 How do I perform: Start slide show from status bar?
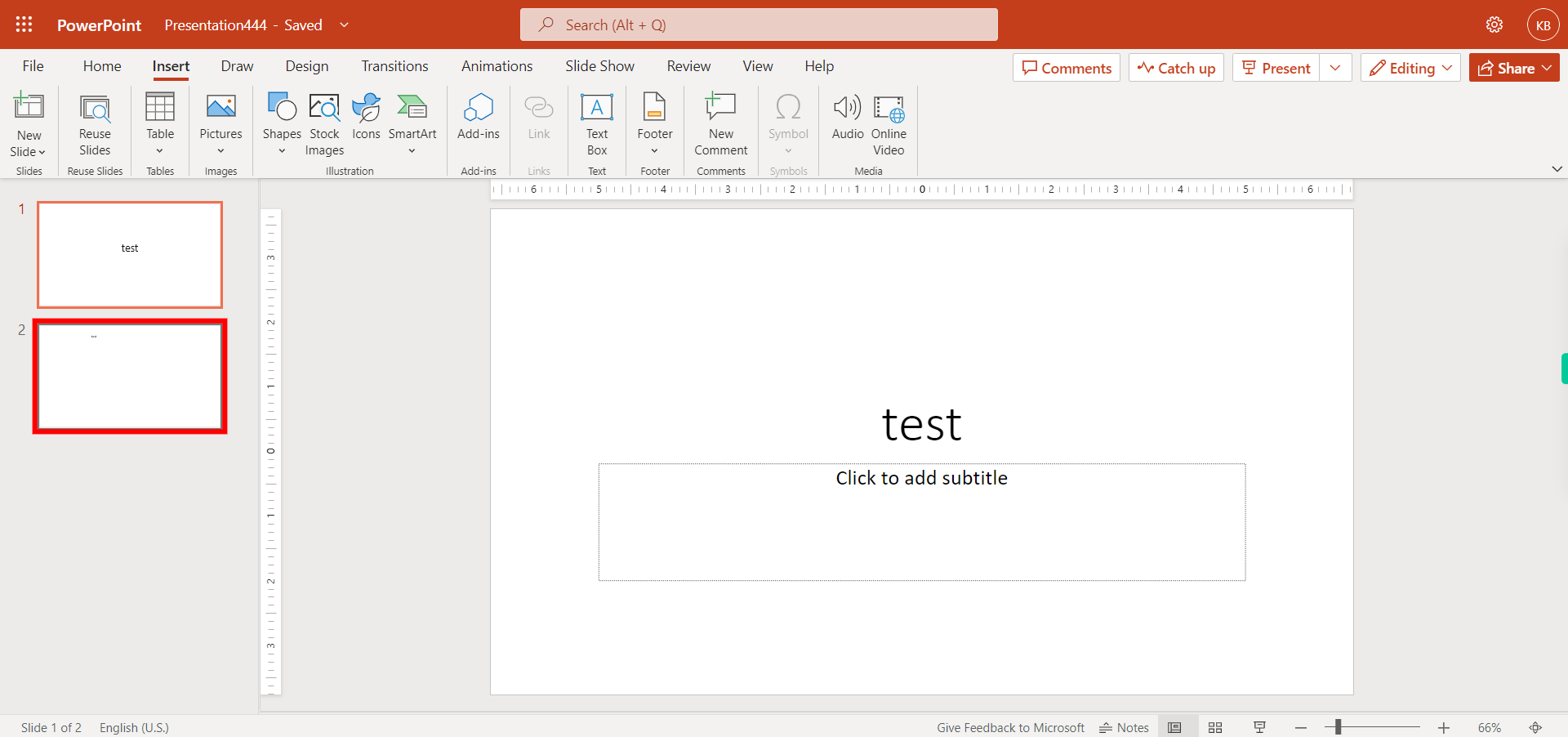pyautogui.click(x=1259, y=727)
